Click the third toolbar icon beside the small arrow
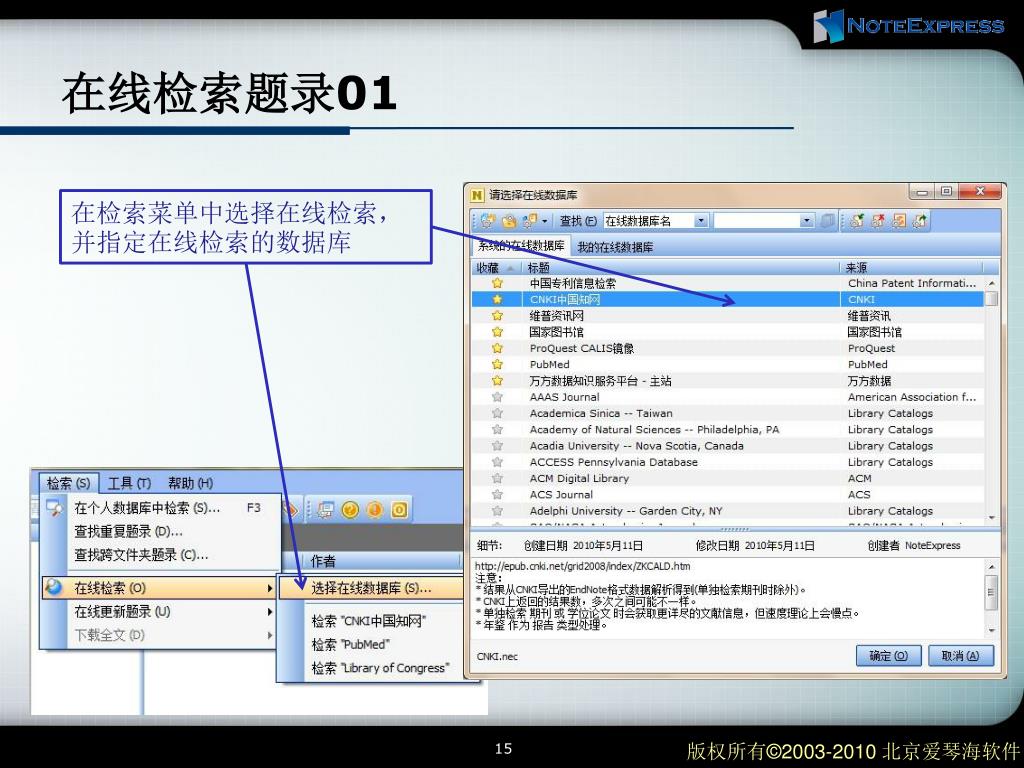1024x768 pixels. pyautogui.click(x=530, y=221)
